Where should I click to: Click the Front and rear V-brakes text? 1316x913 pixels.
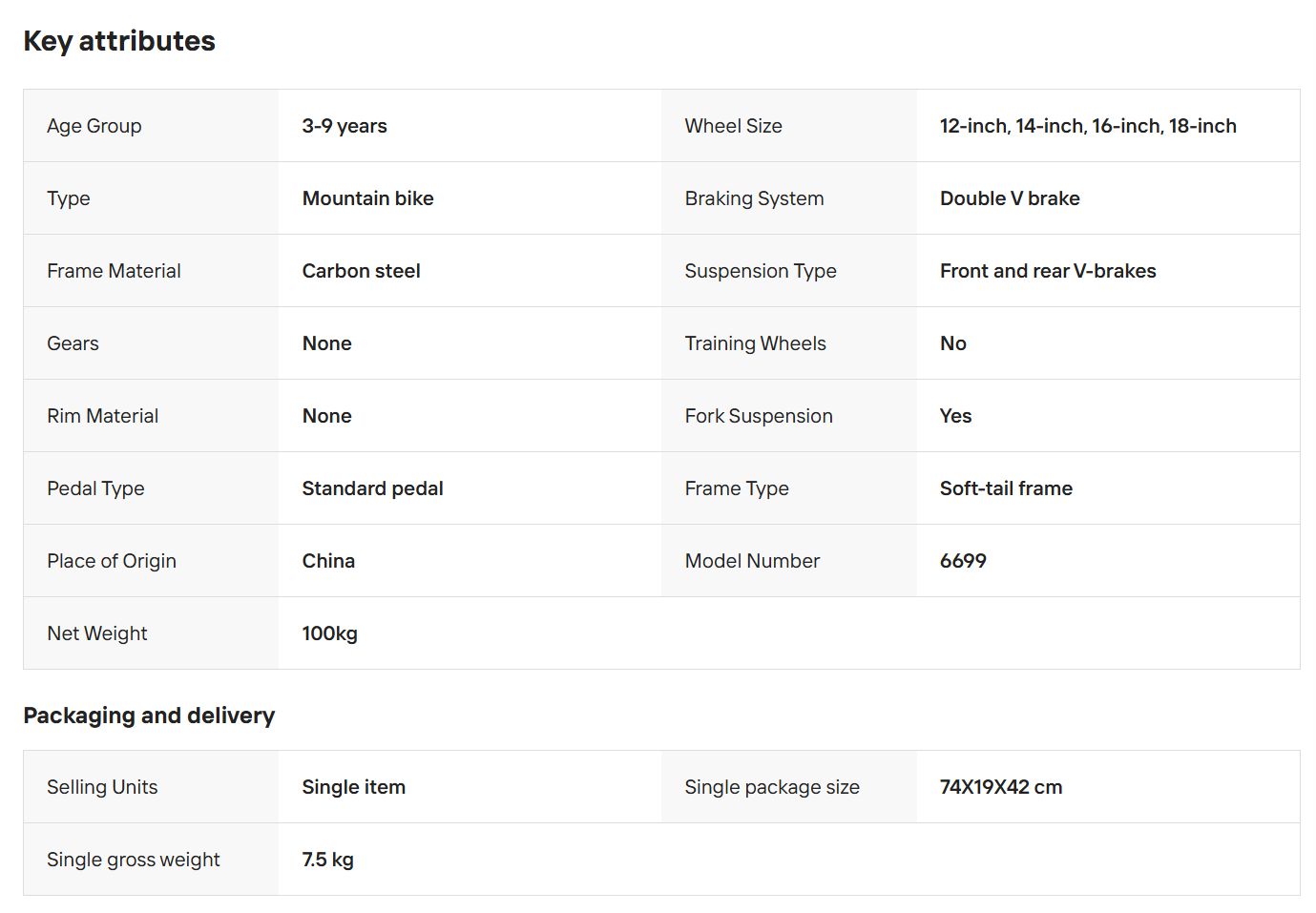point(1048,271)
